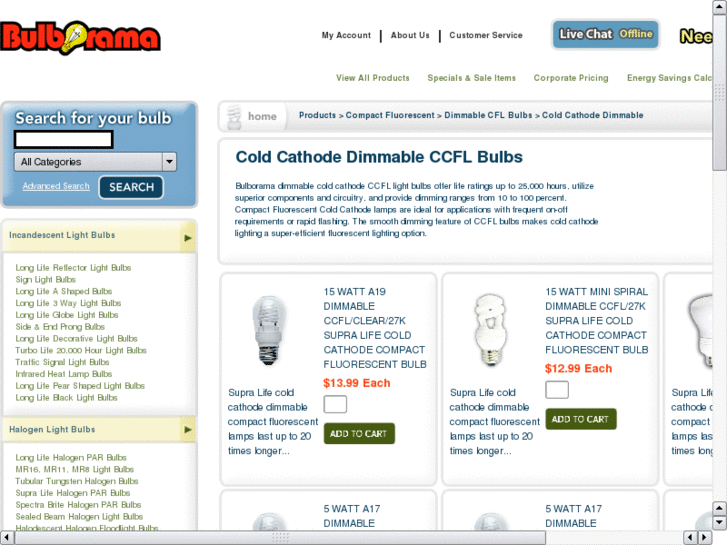Click the search text field
Screen dimensions: 727x545
64,139
